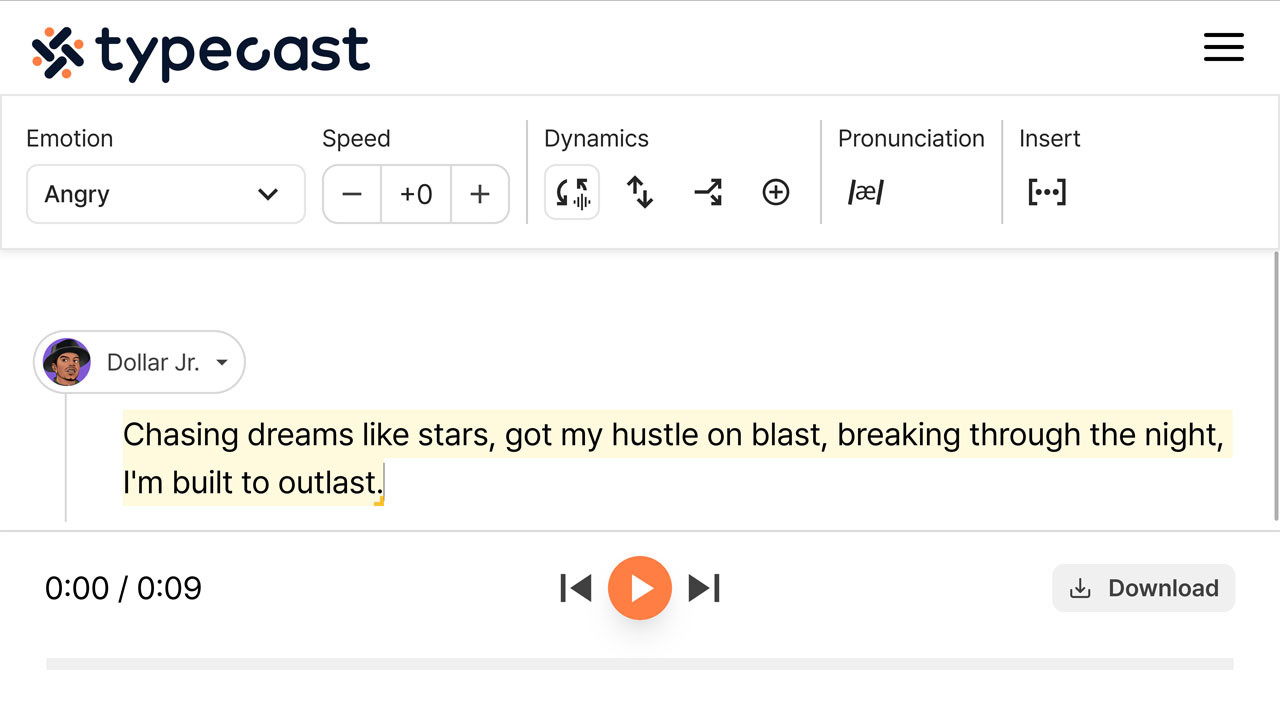Skip to previous segment in playback bar
The width and height of the screenshot is (1280, 720).
(x=575, y=588)
